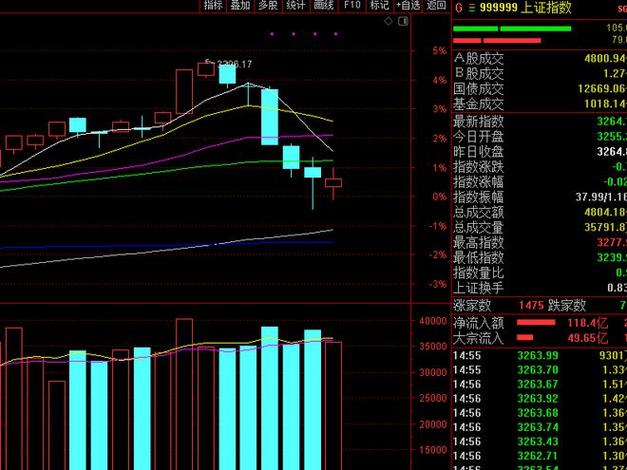Click the red G icon in header
The image size is (627, 470).
(x=459, y=8)
